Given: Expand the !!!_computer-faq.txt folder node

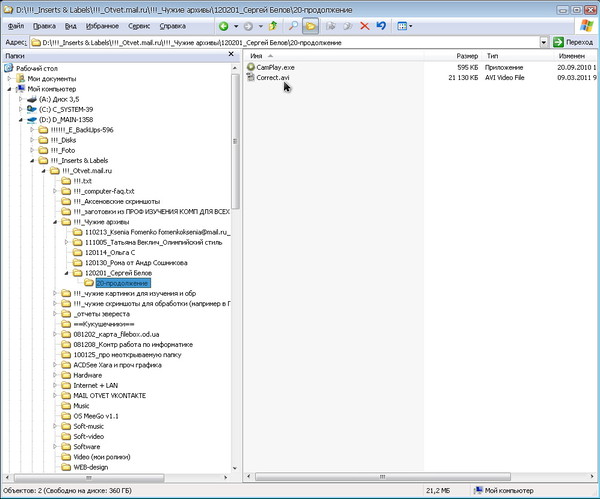Looking at the screenshot, I should click(55, 191).
